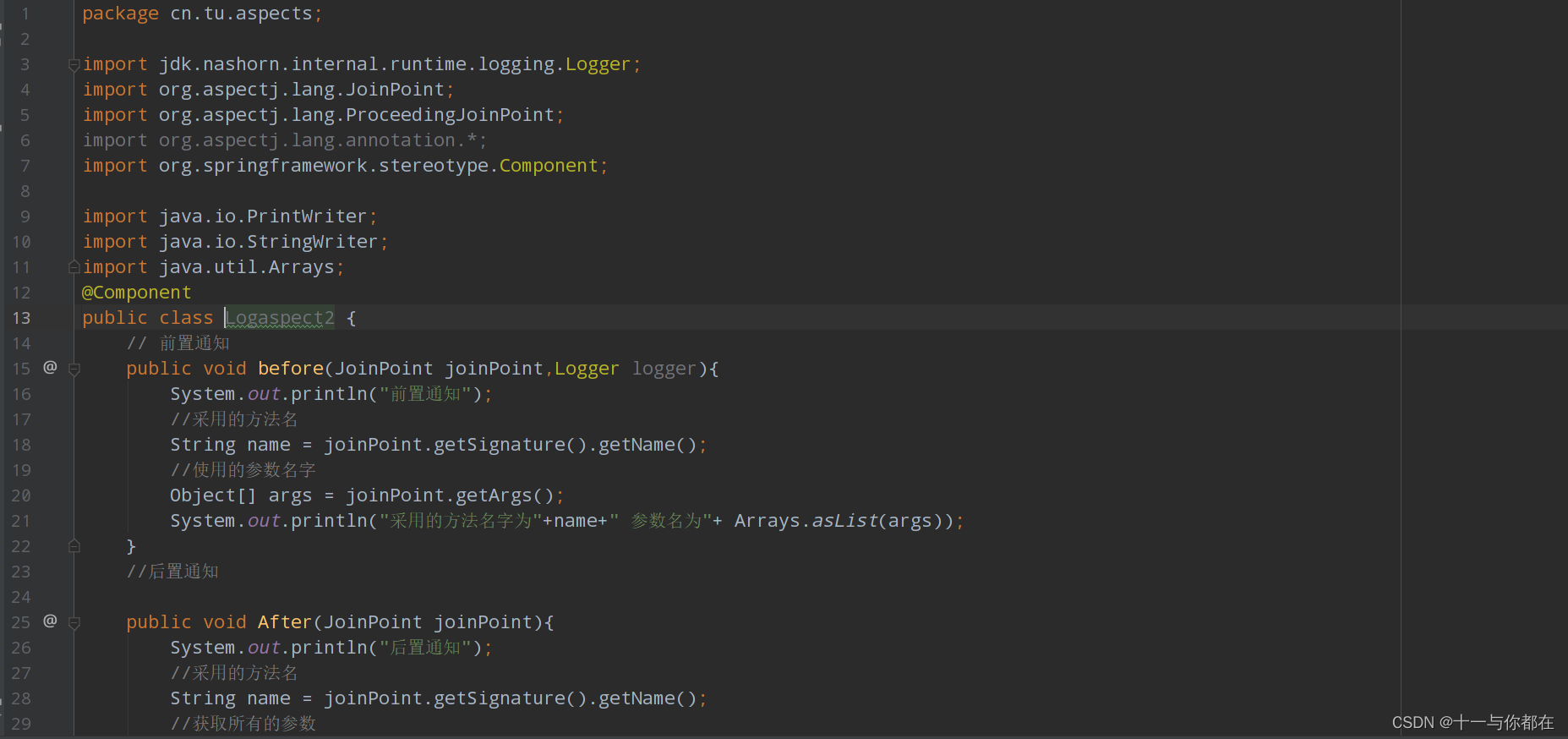Click StringWriter in the java.io import
The height and width of the screenshot is (739, 1568).
312,242
